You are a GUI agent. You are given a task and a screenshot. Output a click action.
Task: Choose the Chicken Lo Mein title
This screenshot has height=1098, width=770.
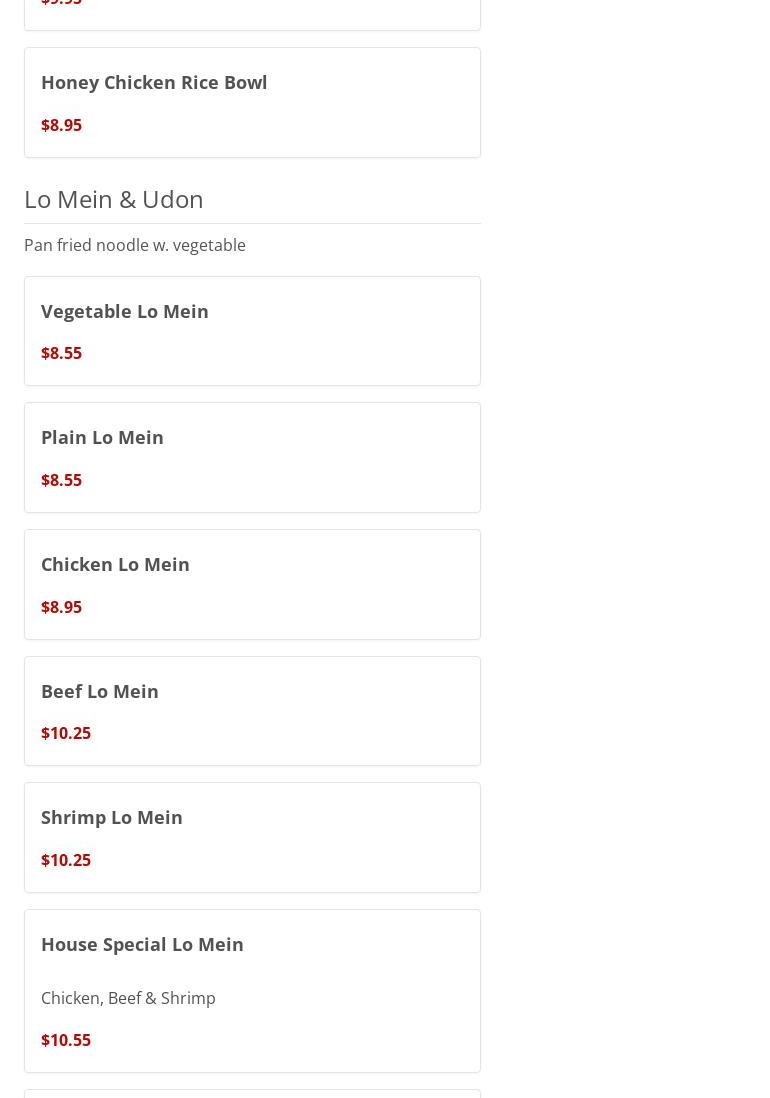(115, 564)
